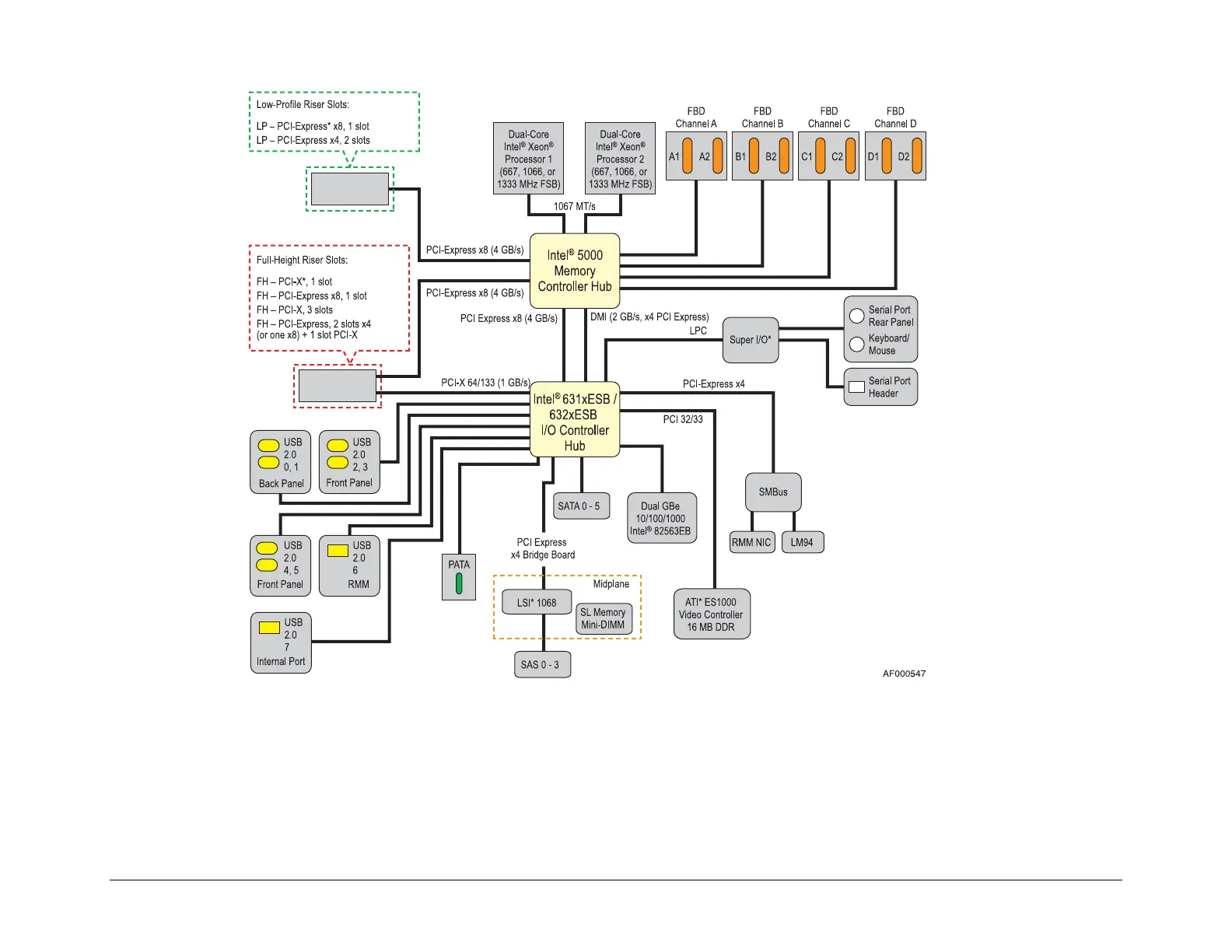
Task: Click the orange D1 DIMM slot icon
Action: 887,156
